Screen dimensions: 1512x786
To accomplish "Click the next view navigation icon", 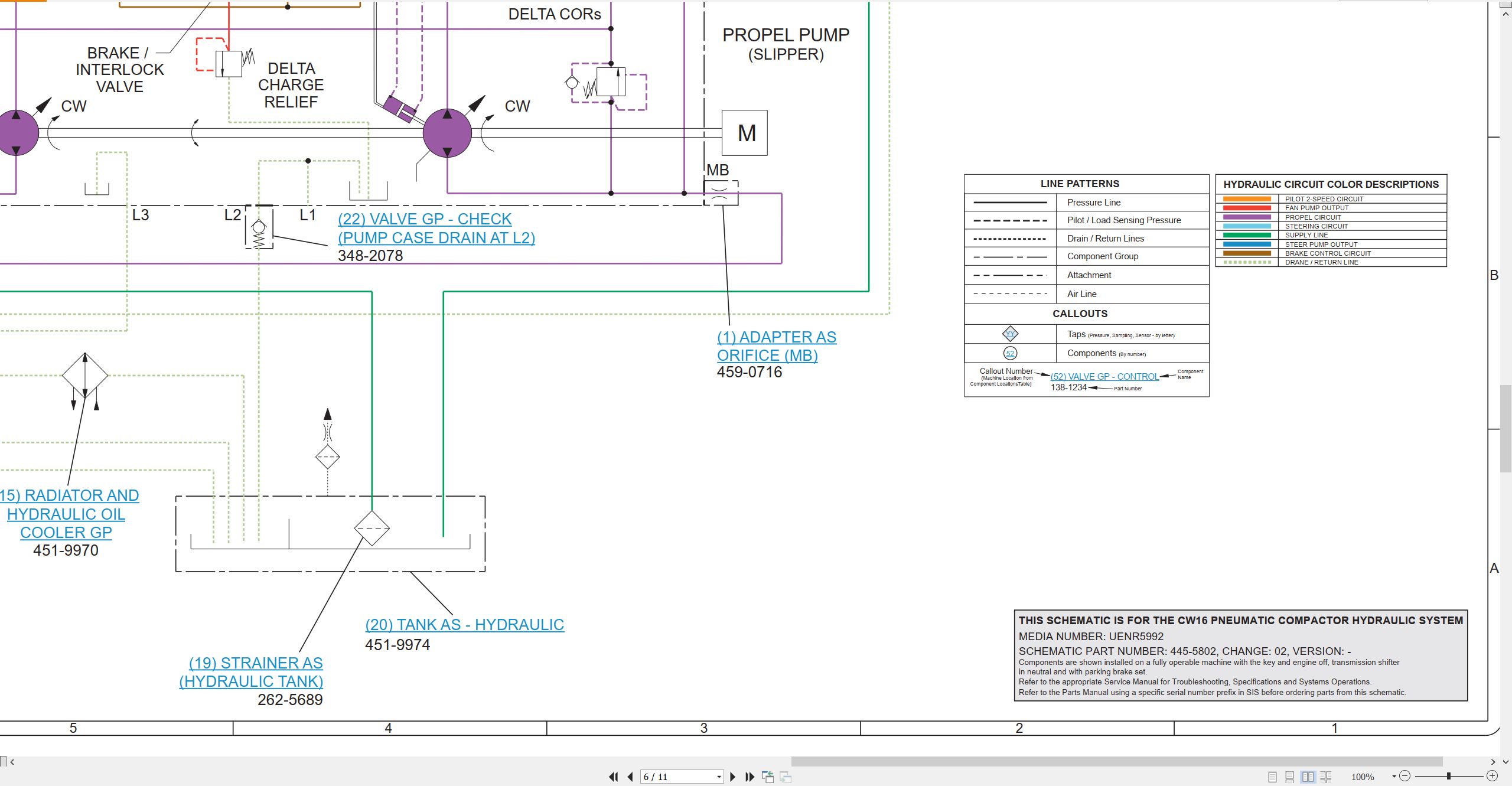I will pyautogui.click(x=786, y=777).
